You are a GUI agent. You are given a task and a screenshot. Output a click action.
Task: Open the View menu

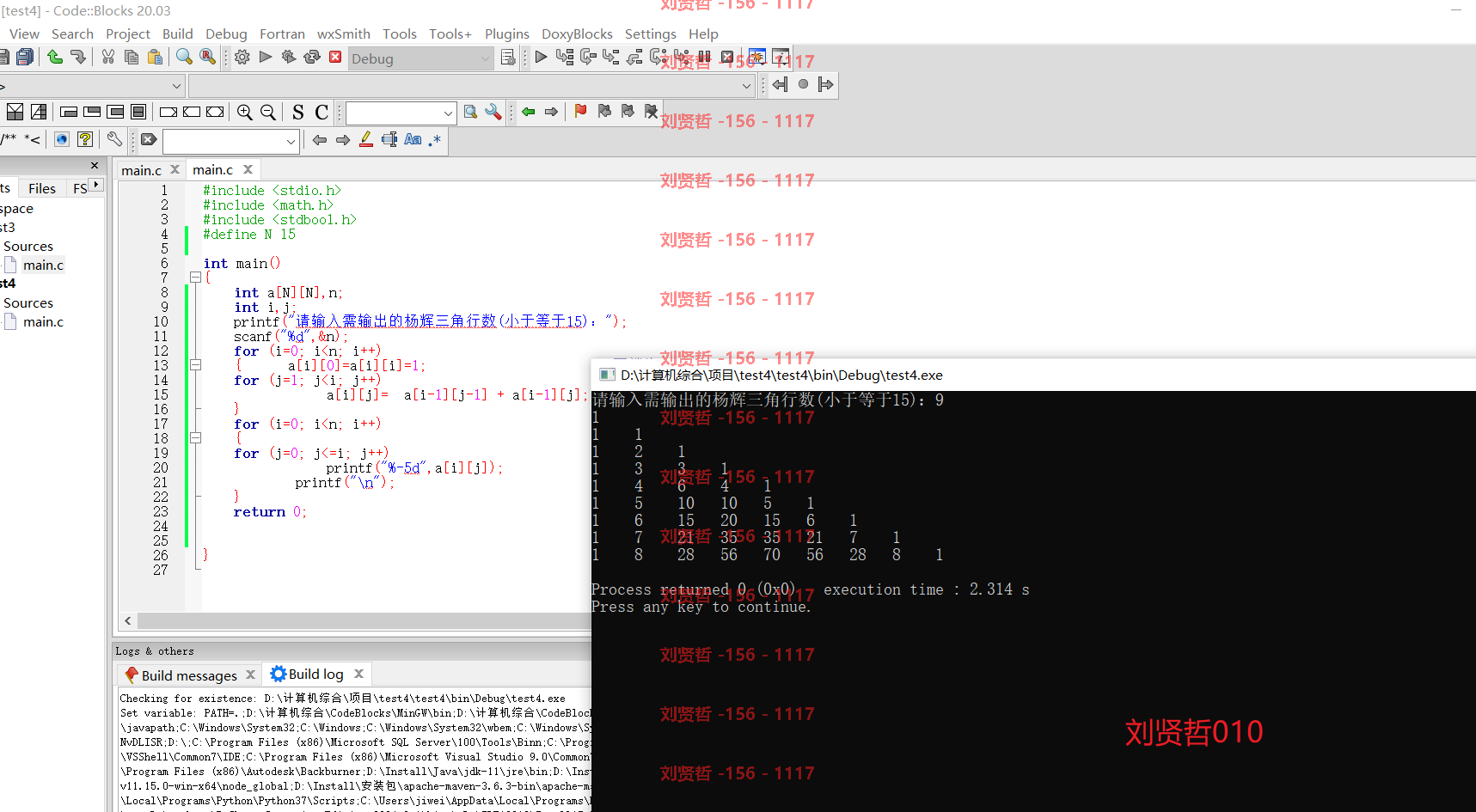pyautogui.click(x=24, y=34)
